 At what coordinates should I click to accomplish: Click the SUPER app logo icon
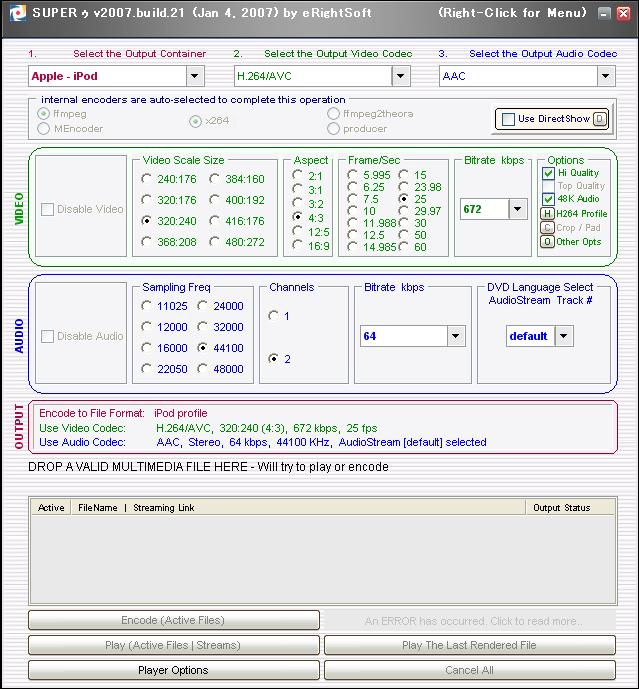[18, 13]
